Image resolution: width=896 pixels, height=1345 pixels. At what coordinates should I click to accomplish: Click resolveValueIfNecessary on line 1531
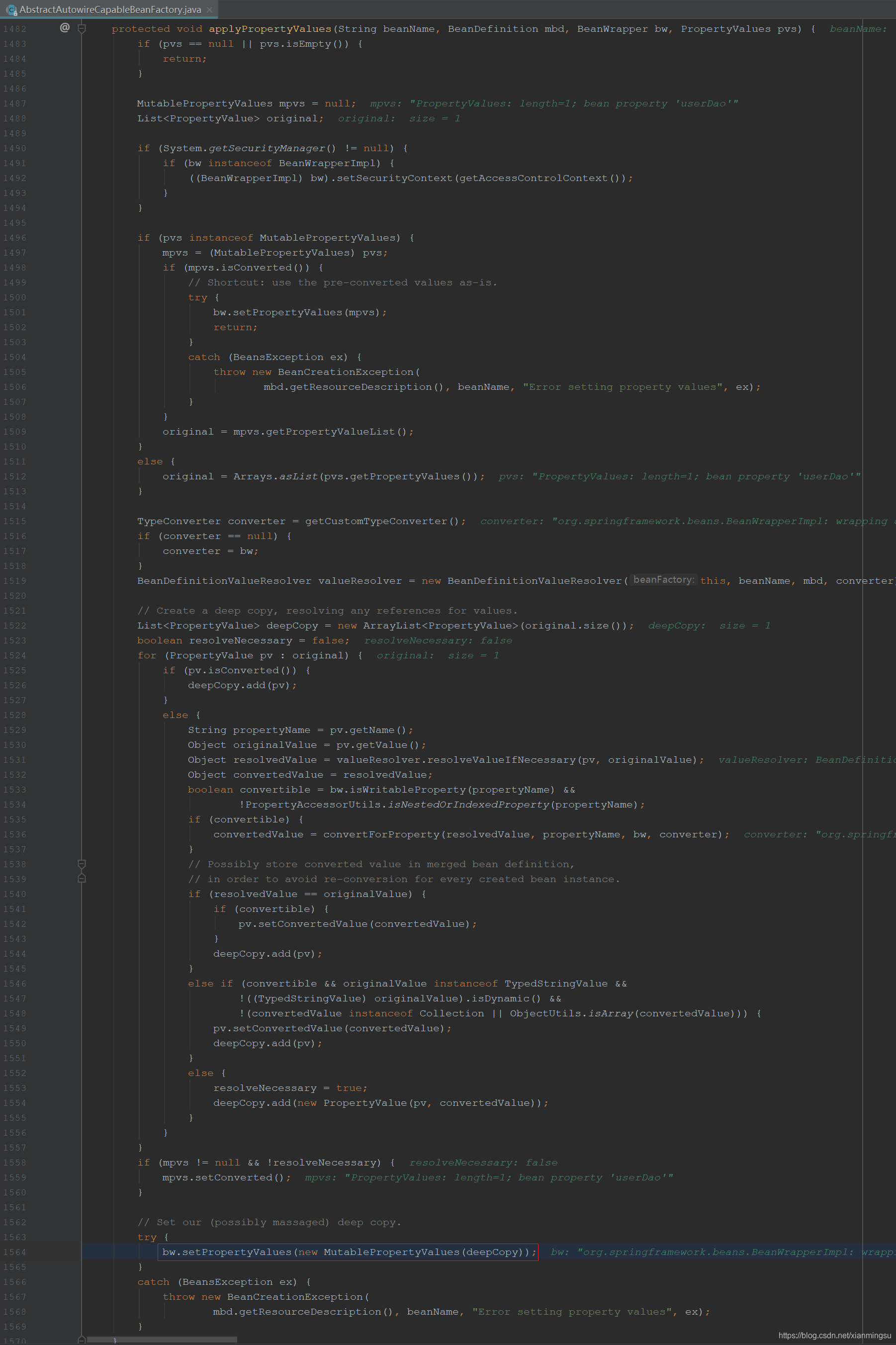(501, 760)
